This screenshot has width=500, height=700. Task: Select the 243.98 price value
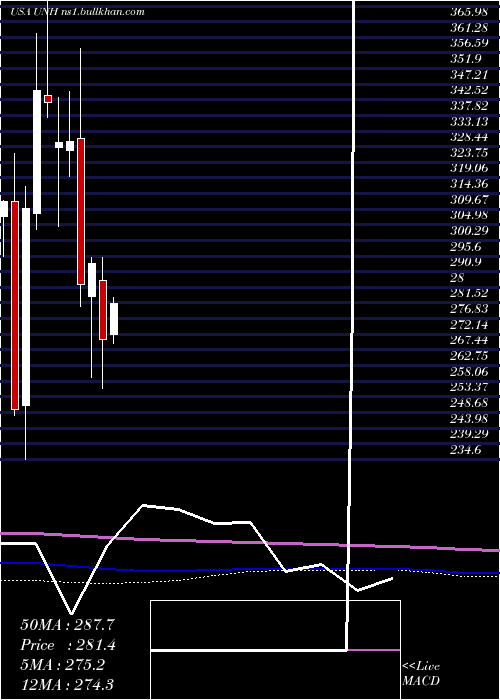pyautogui.click(x=469, y=419)
